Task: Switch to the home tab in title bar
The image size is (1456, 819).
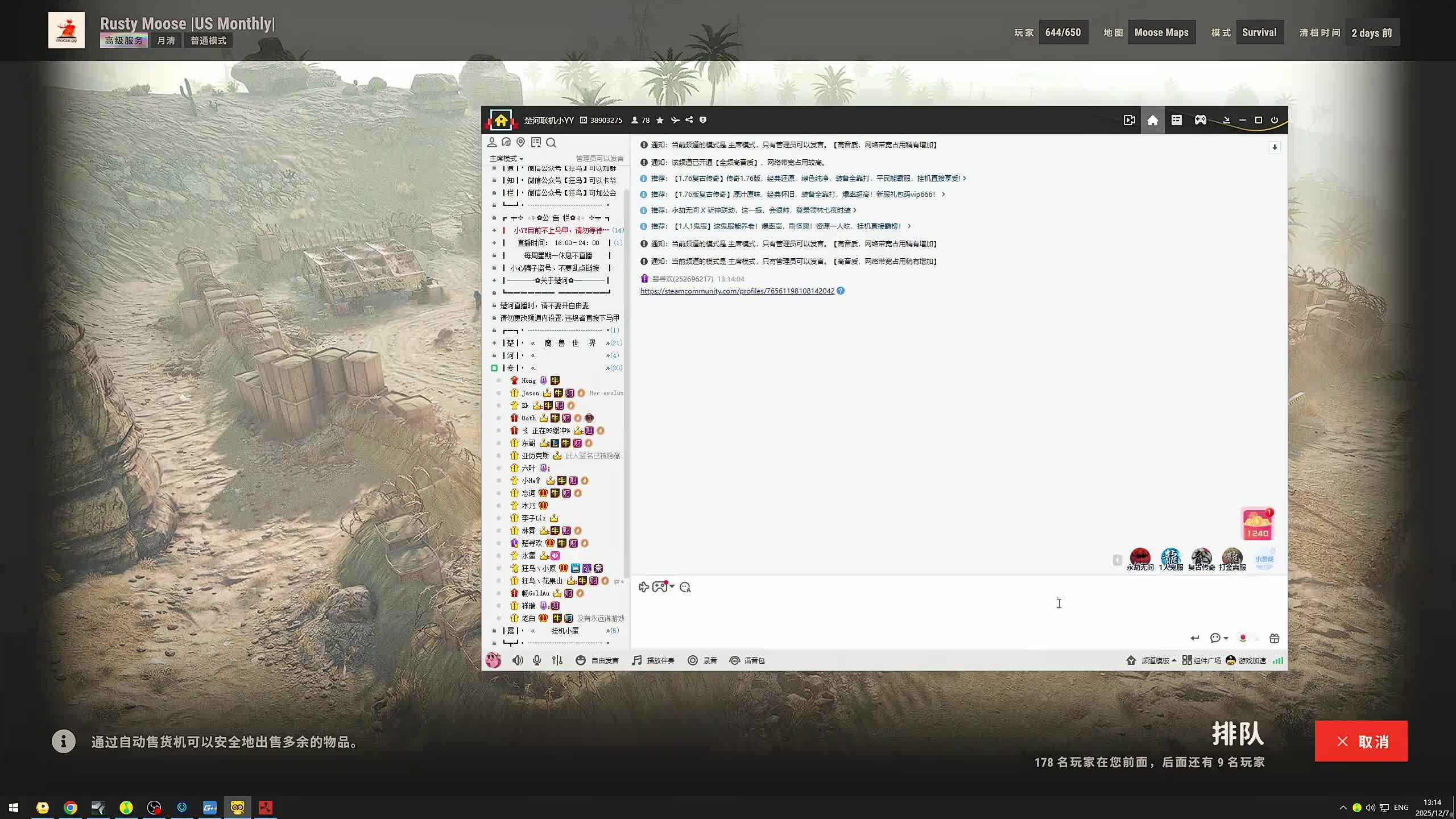Action: [x=1152, y=120]
